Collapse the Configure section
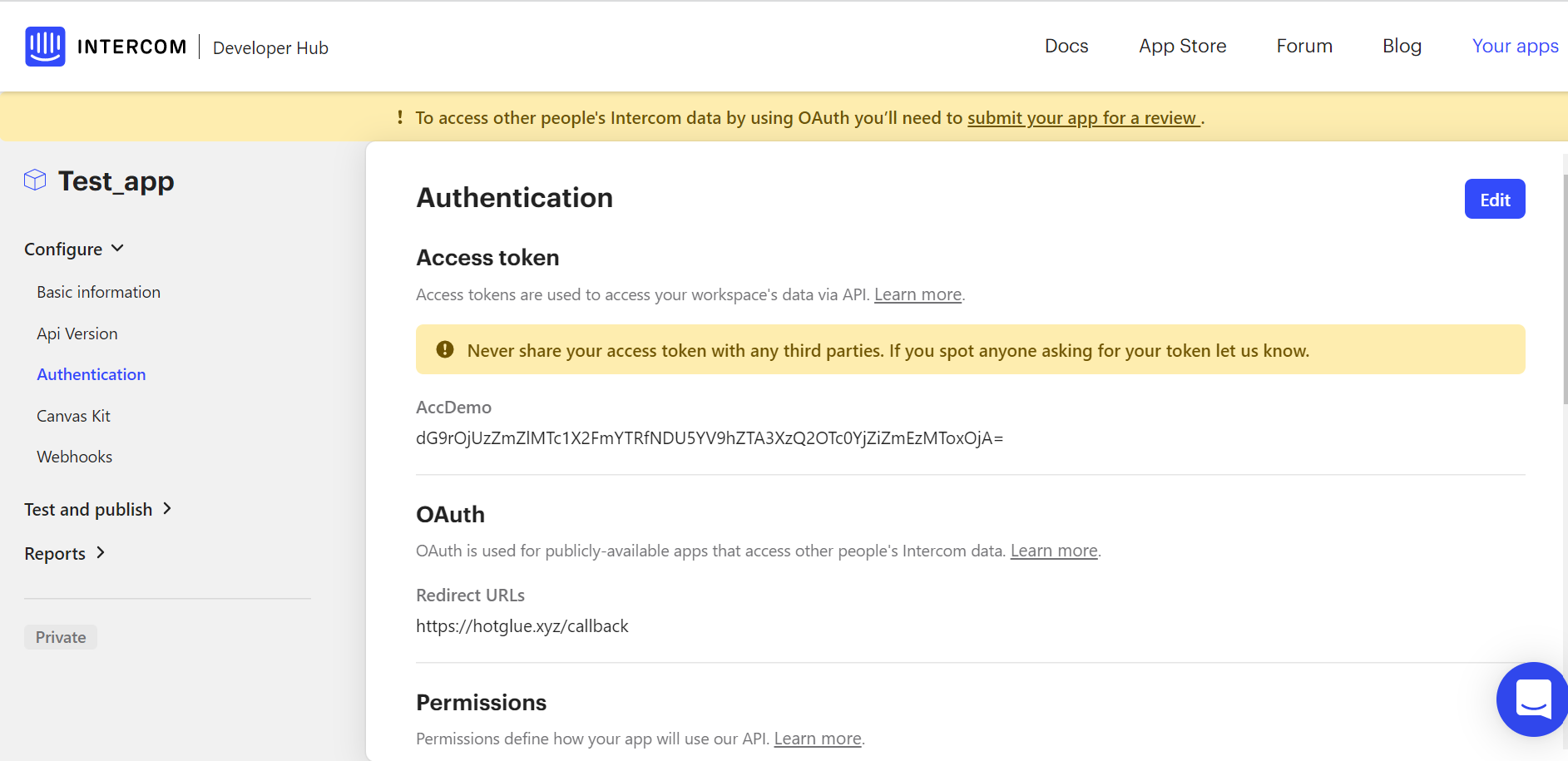 click(x=74, y=249)
